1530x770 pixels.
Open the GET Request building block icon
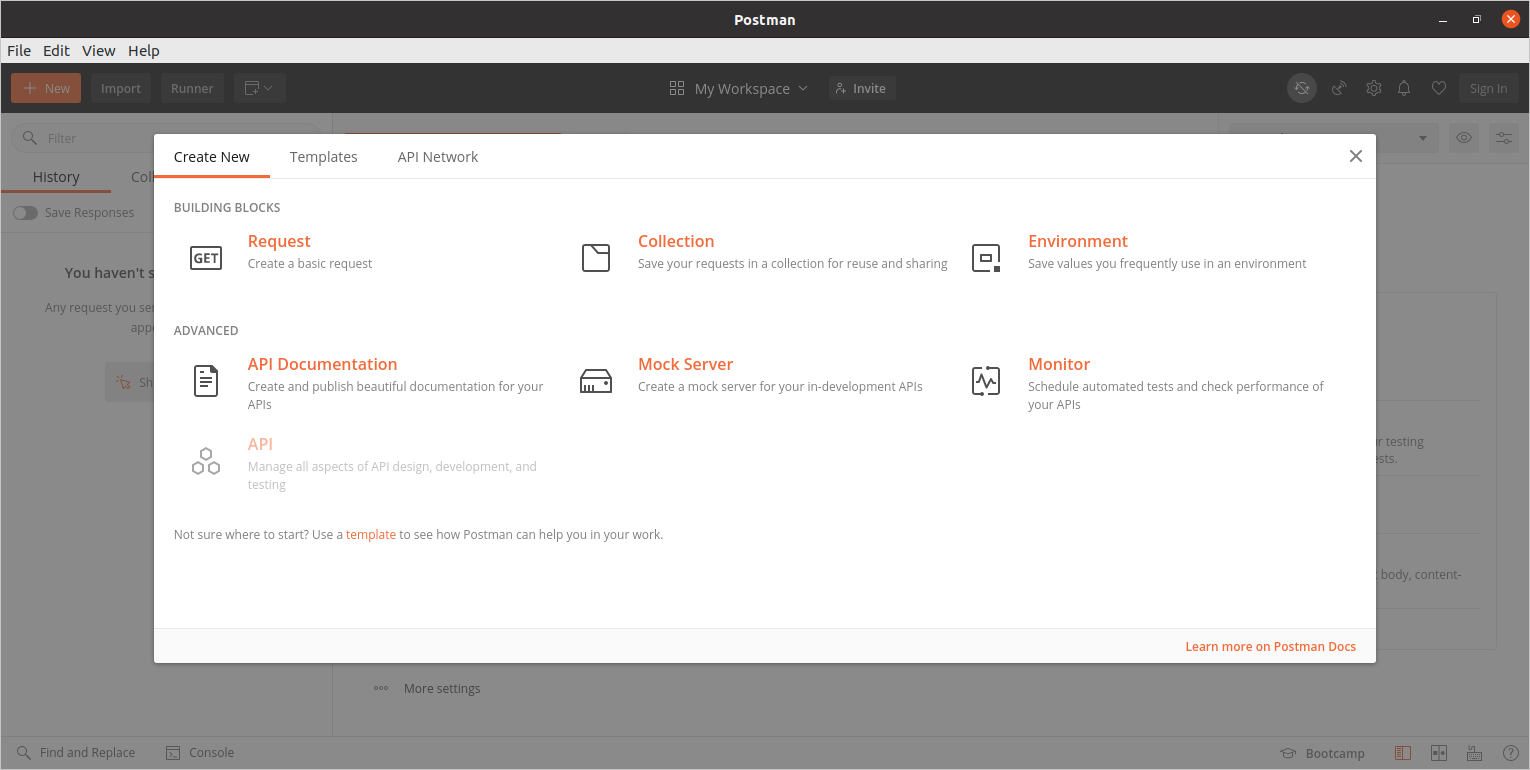point(206,257)
